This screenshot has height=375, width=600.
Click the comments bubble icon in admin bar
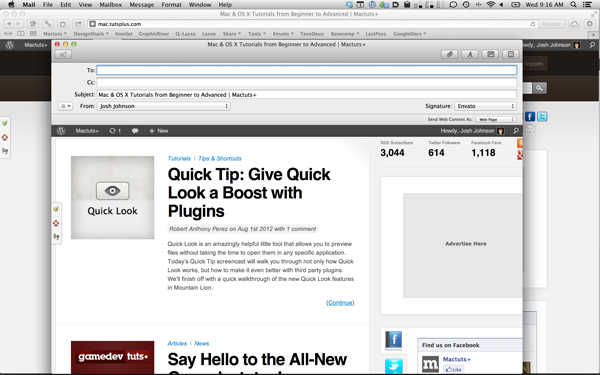pos(135,131)
